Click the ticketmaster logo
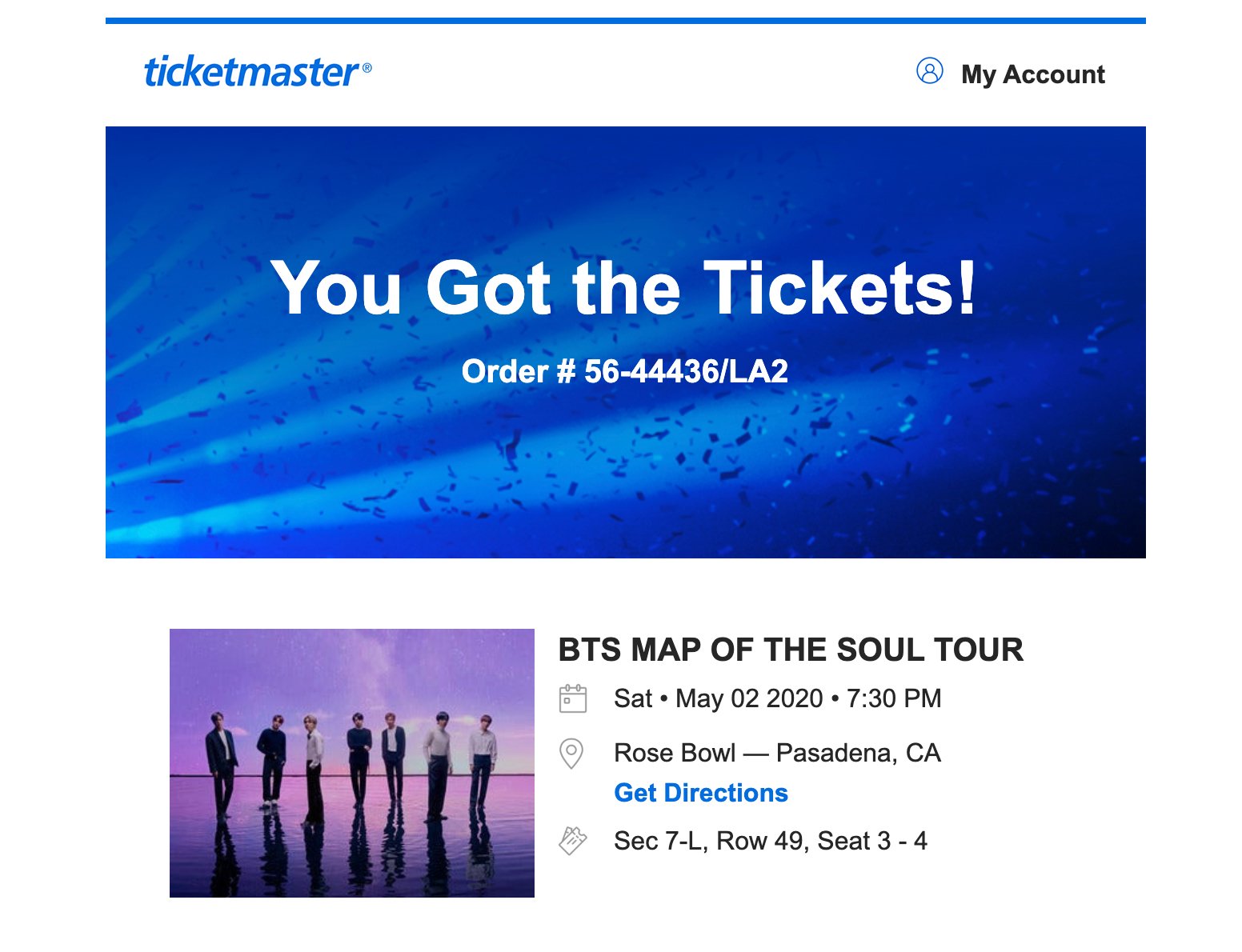This screenshot has width=1242, height=952. click(251, 72)
